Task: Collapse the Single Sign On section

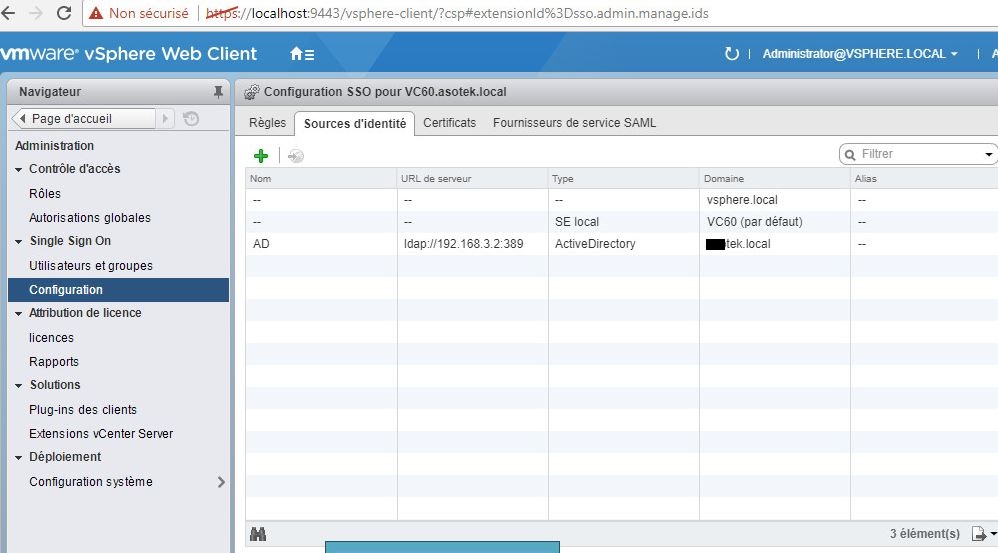Action: click(x=18, y=242)
